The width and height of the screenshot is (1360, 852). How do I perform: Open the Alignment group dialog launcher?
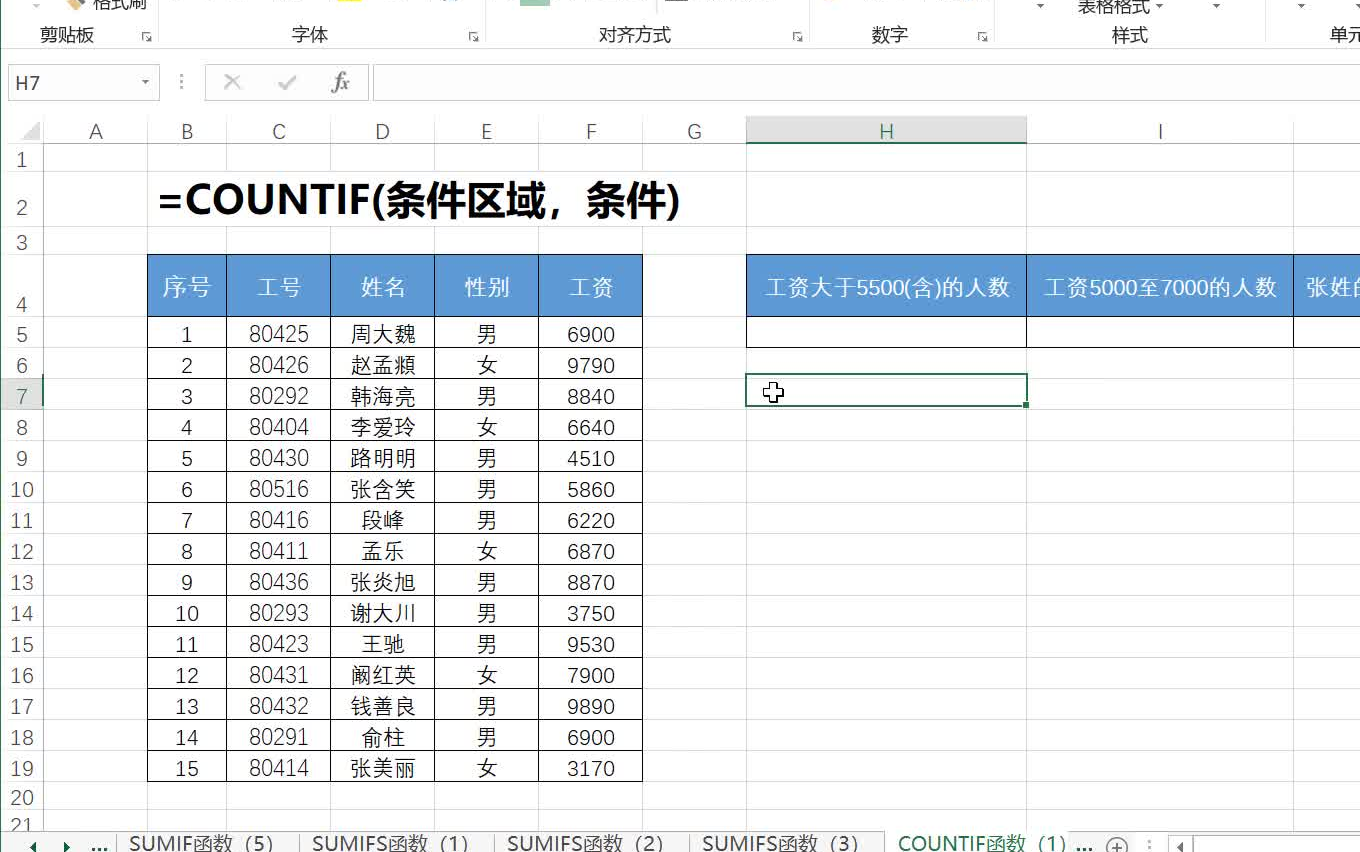(x=797, y=37)
